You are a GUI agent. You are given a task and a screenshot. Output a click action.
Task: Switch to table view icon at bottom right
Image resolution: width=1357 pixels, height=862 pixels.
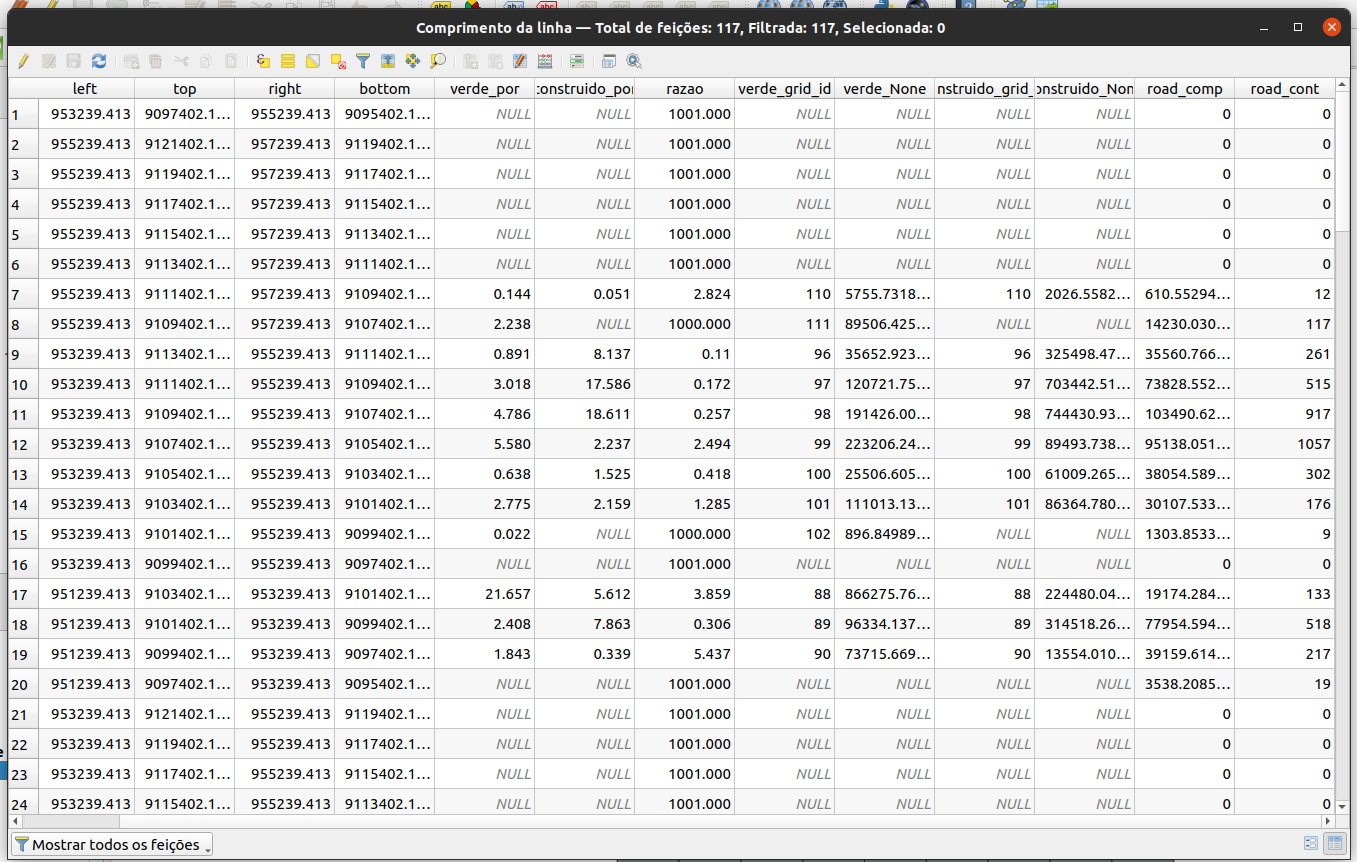[1334, 844]
